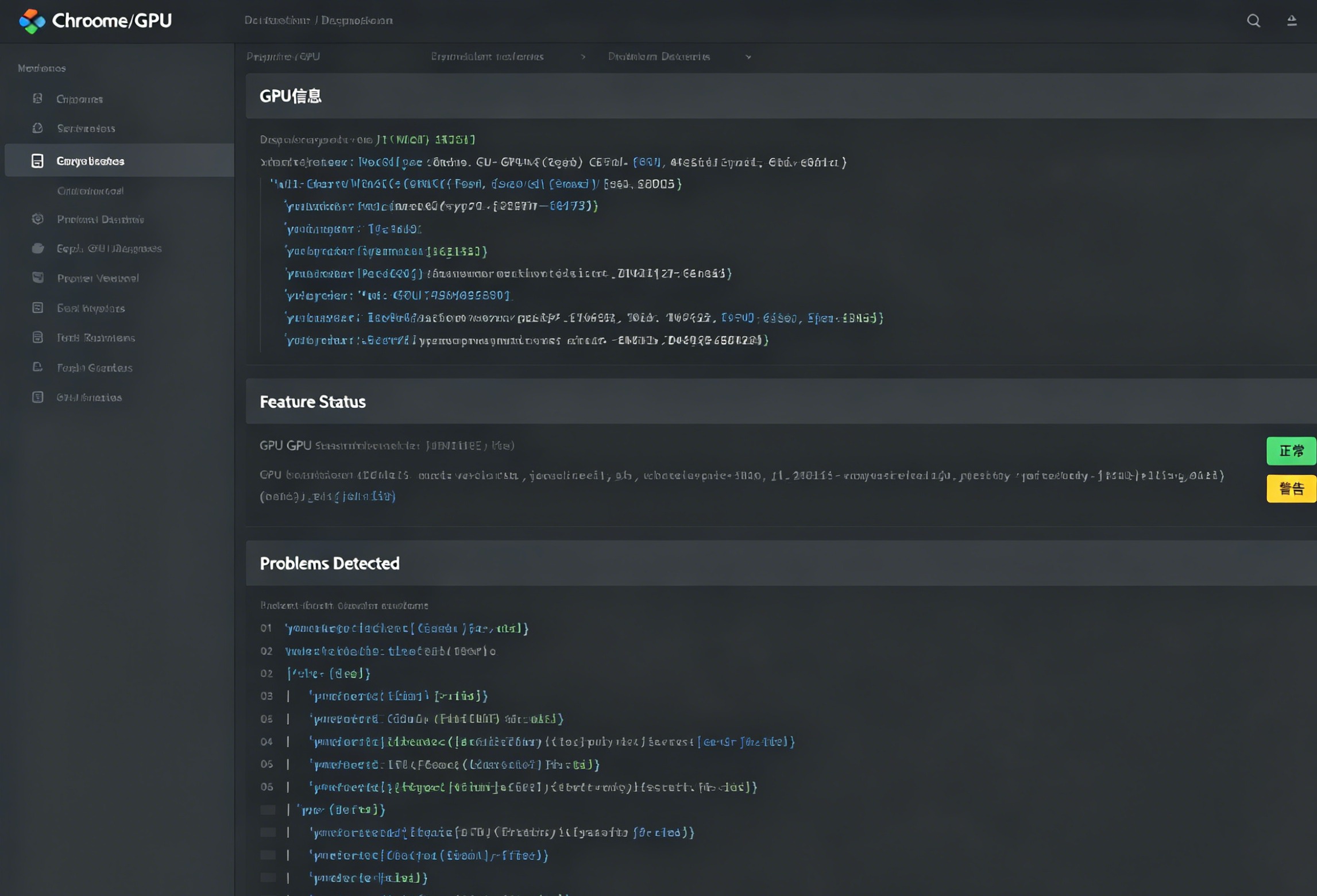Select the indented sub-item below the highlighted row

90,191
